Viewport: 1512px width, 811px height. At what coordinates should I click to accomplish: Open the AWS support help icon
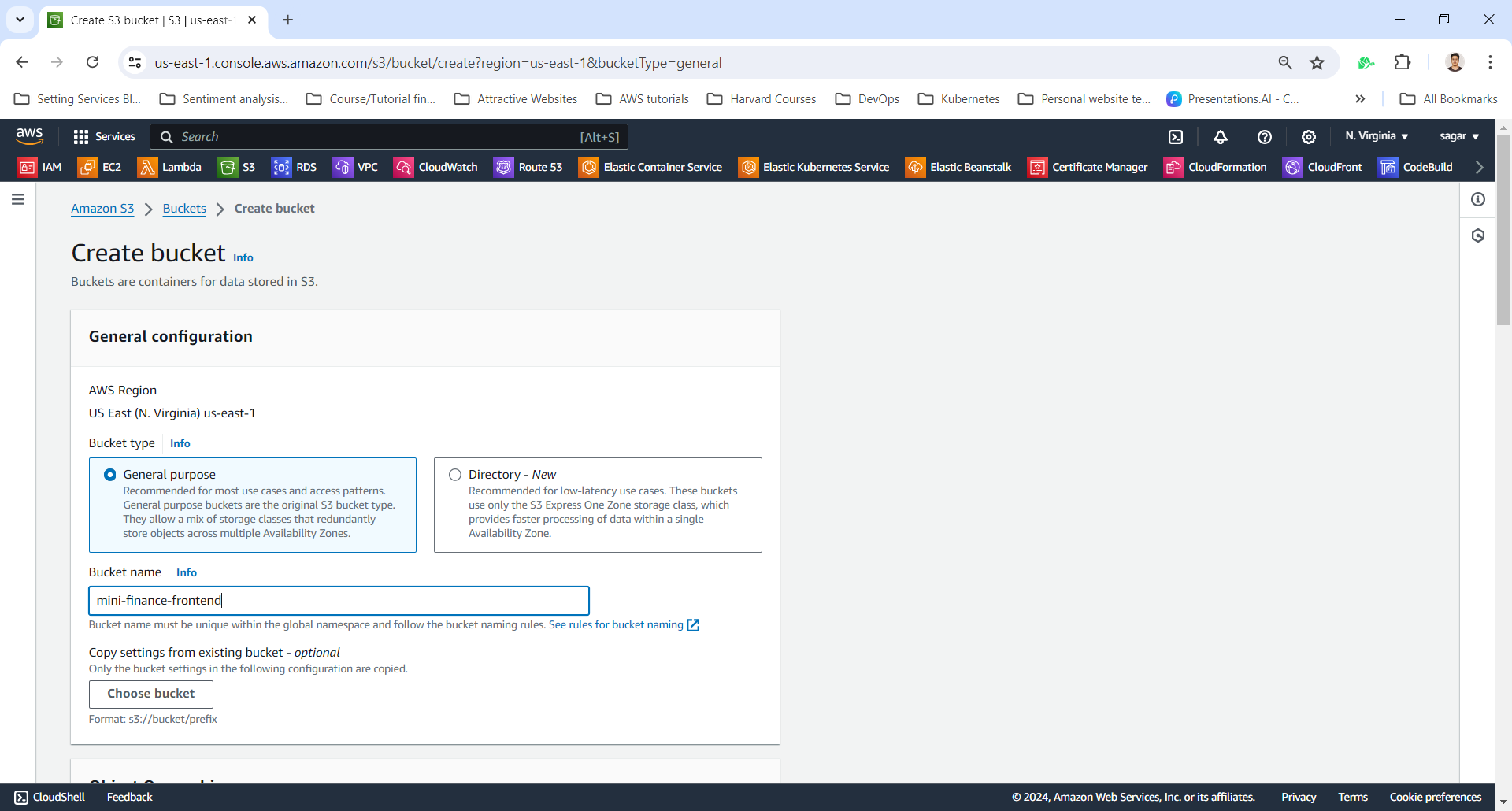pos(1264,137)
